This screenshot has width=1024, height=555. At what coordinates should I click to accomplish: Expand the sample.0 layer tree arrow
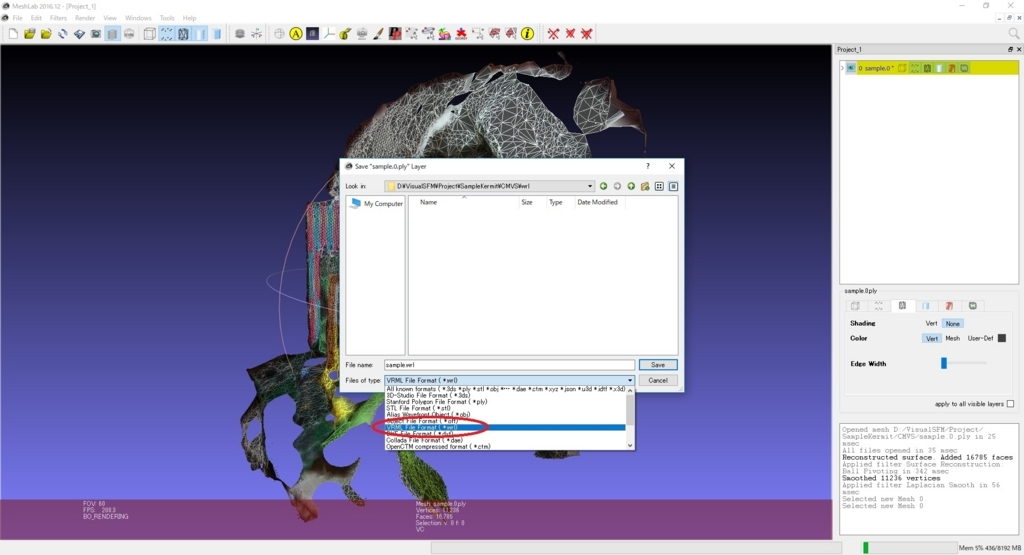(x=842, y=68)
